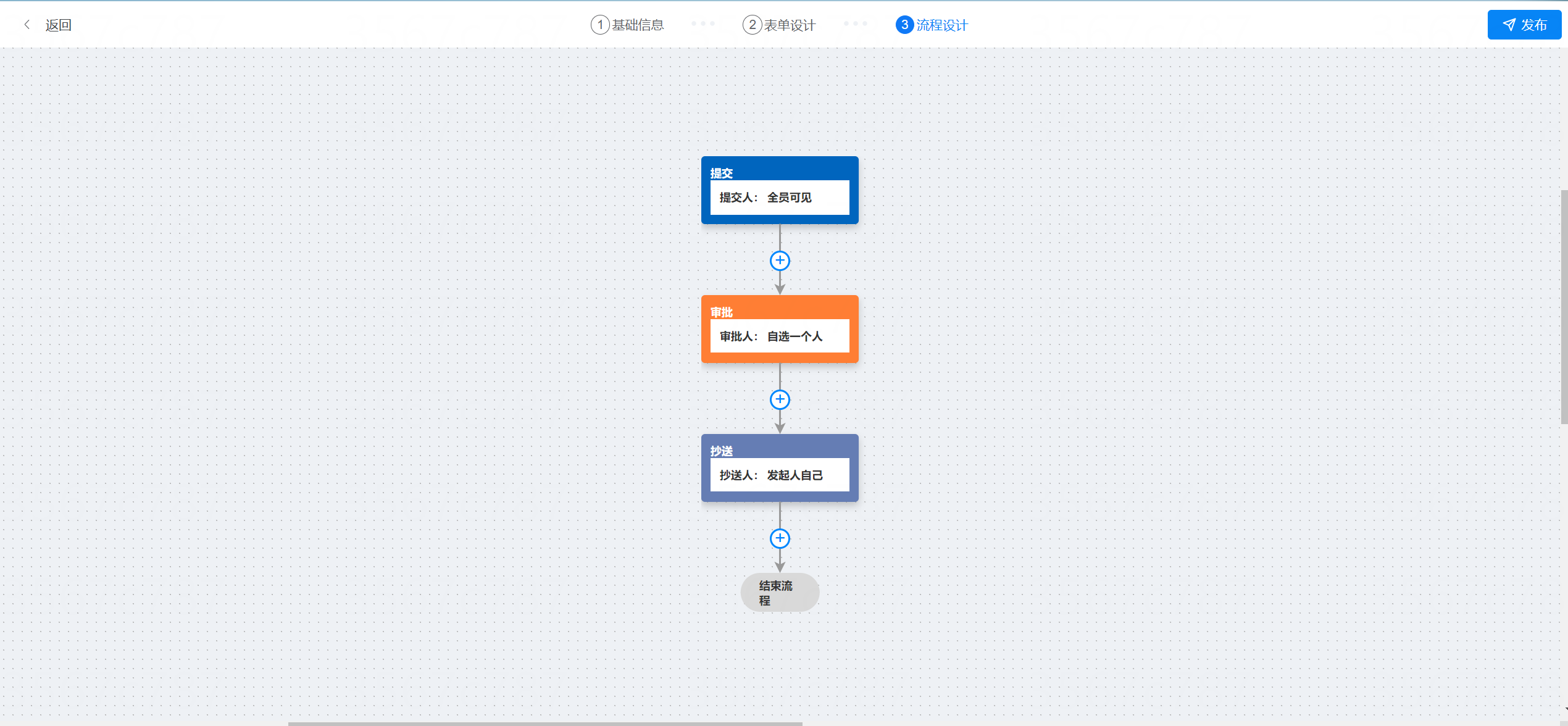Open the 审批人 自选一个人 field

pos(780,336)
